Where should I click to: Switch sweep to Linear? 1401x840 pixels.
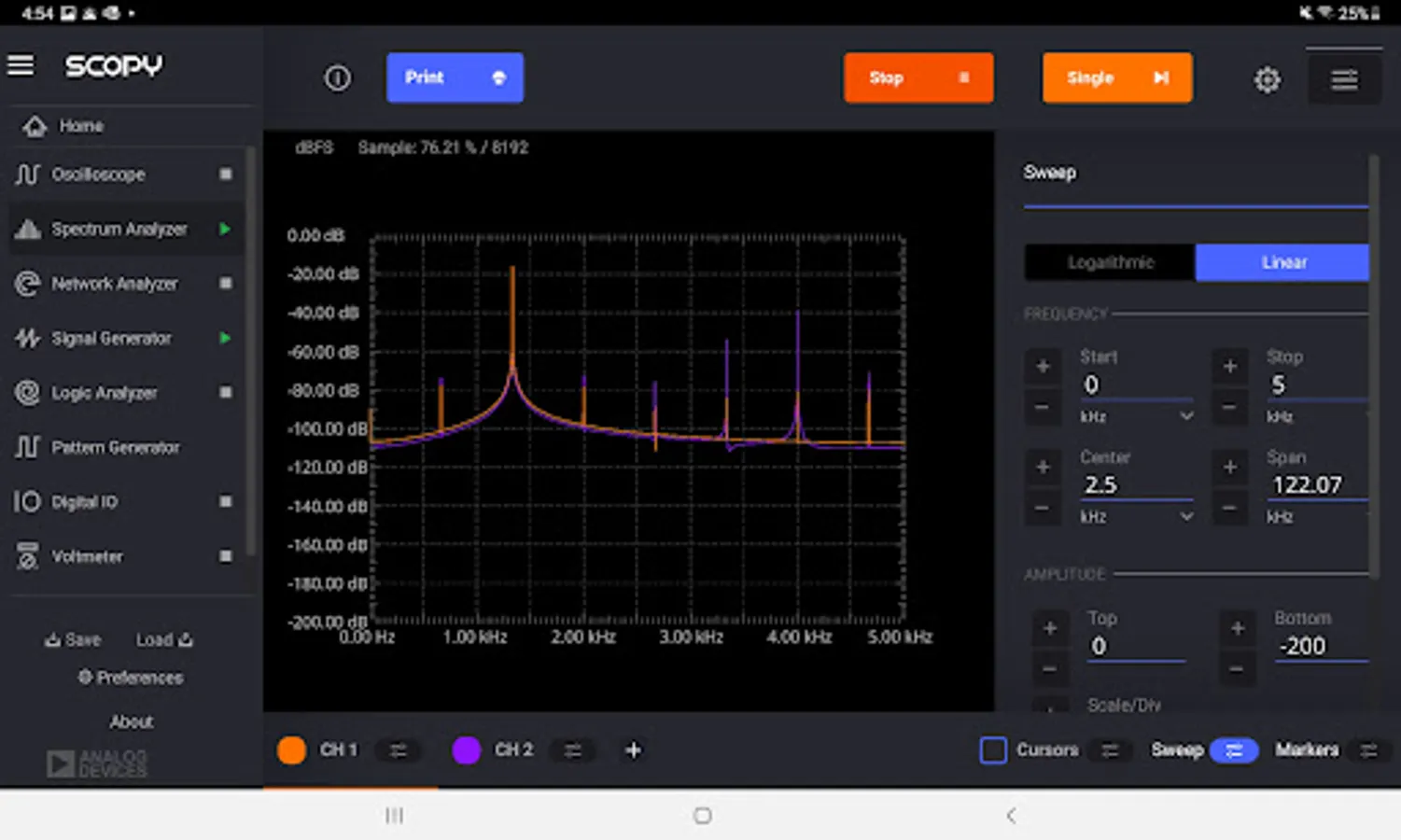[x=1282, y=263]
